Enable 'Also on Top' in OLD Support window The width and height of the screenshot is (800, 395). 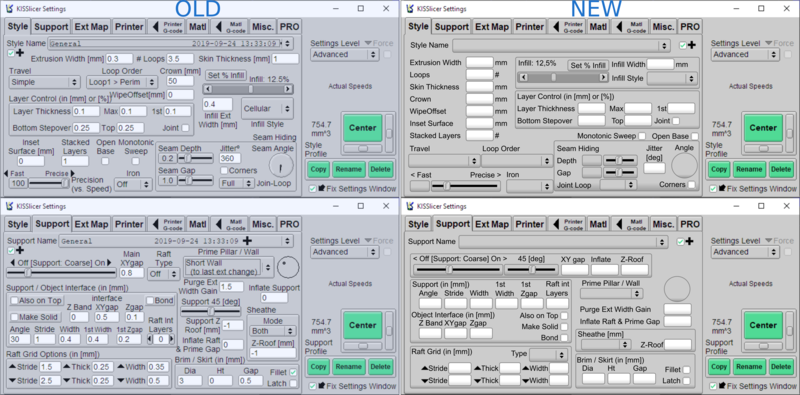tap(14, 301)
